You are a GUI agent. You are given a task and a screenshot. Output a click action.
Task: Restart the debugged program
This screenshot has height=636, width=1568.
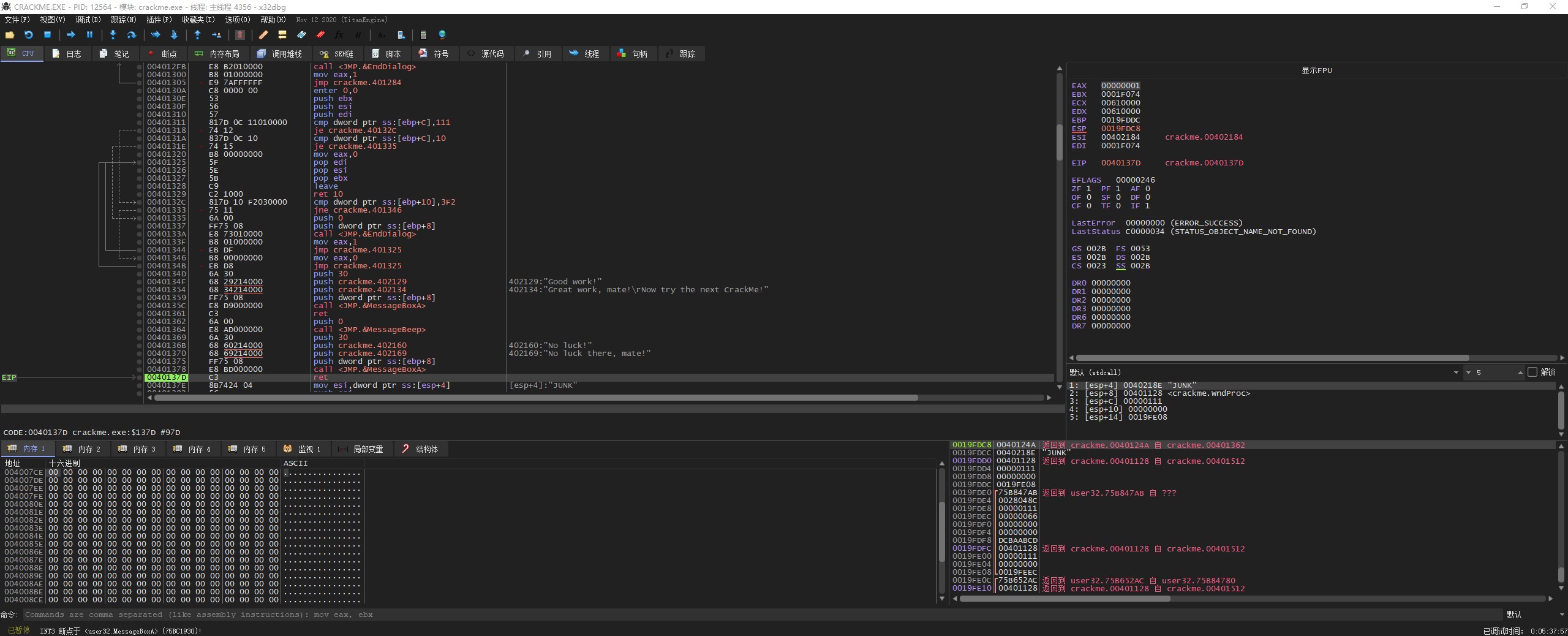click(28, 35)
